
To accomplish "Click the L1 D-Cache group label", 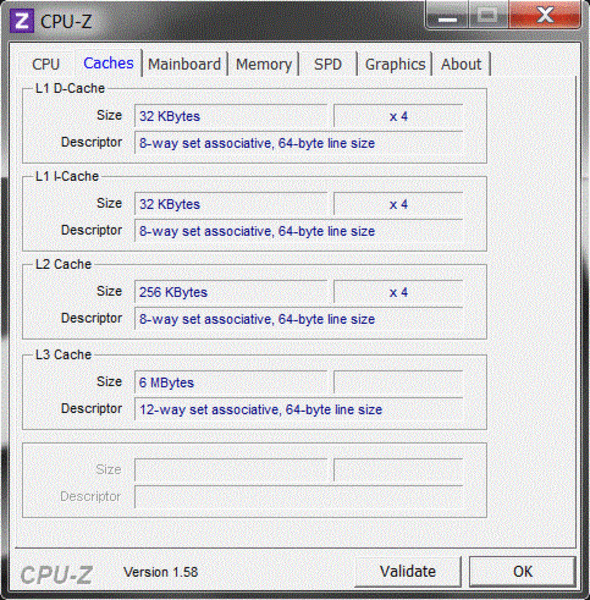I will coord(70,88).
